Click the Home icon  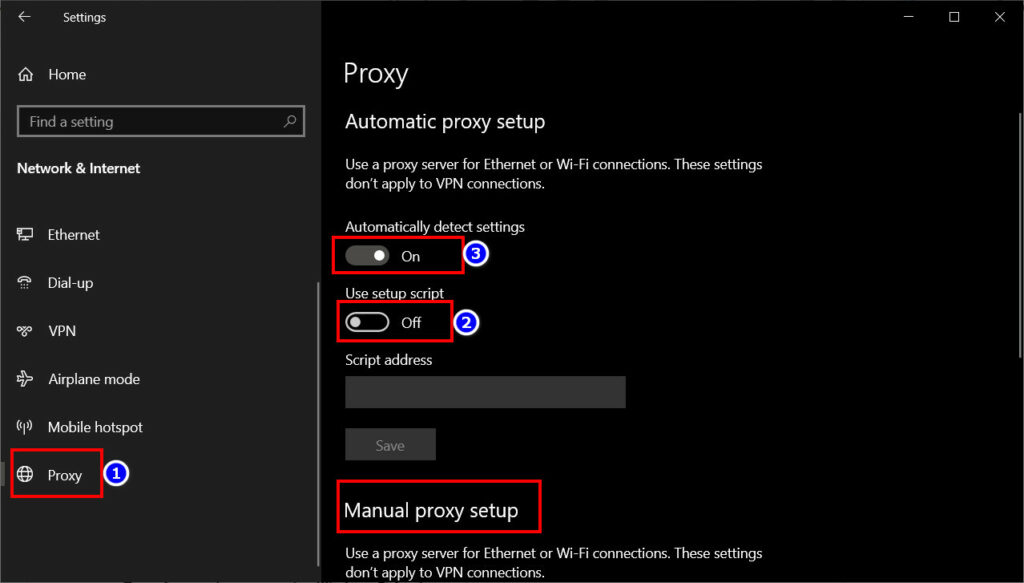[x=24, y=74]
